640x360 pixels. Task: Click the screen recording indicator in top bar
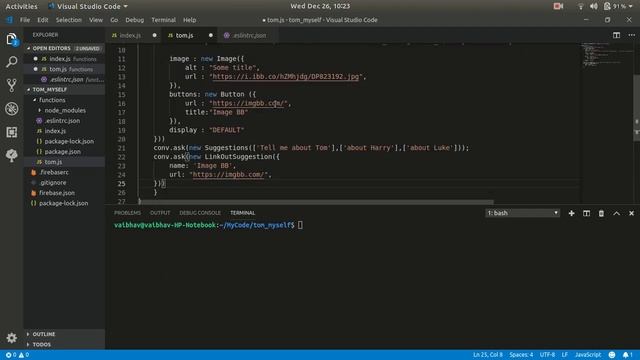pyautogui.click(x=558, y=6)
